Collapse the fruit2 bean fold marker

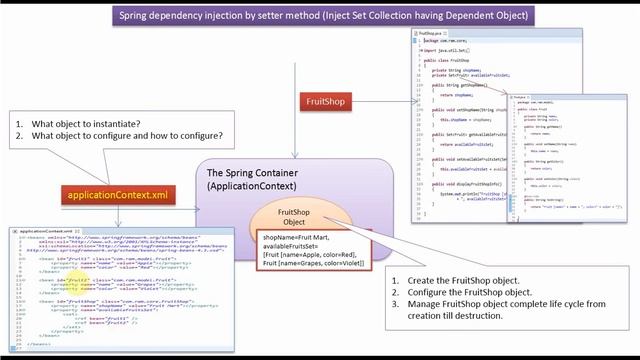coord(24,280)
